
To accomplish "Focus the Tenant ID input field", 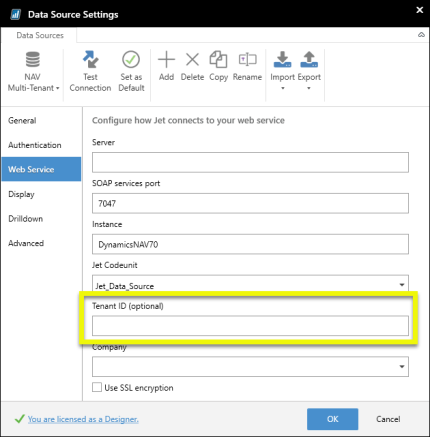I will pyautogui.click(x=250, y=326).
